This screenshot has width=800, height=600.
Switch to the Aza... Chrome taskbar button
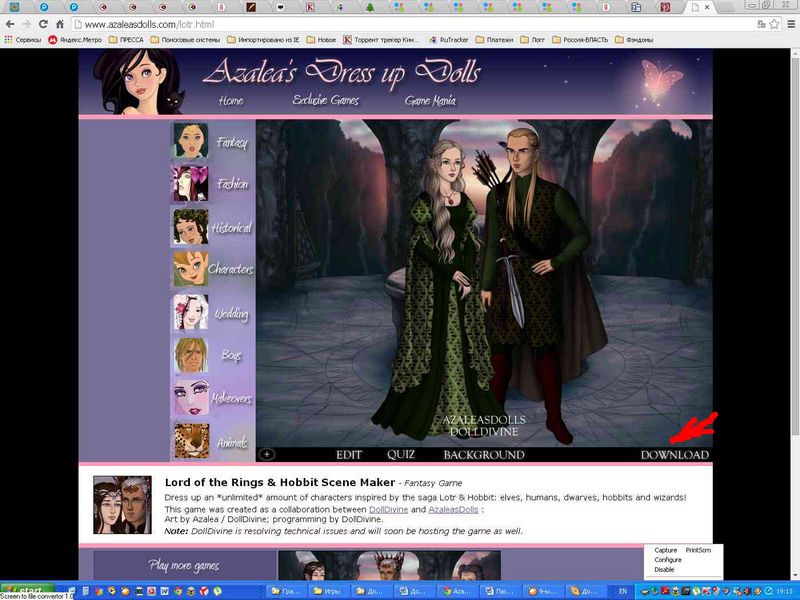pyautogui.click(x=457, y=591)
